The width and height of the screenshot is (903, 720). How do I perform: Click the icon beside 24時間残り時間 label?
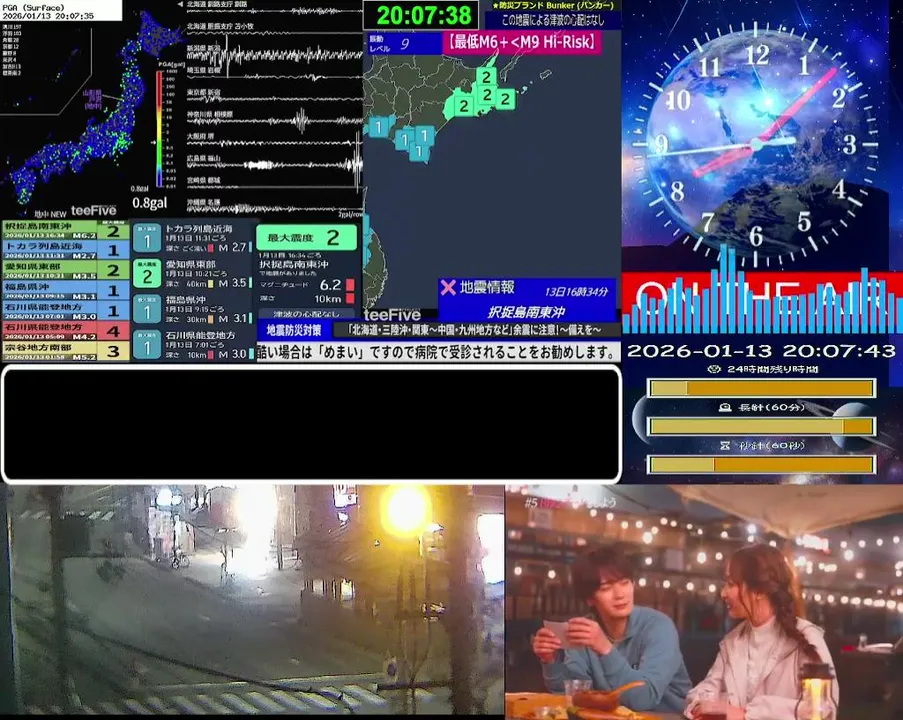[714, 369]
